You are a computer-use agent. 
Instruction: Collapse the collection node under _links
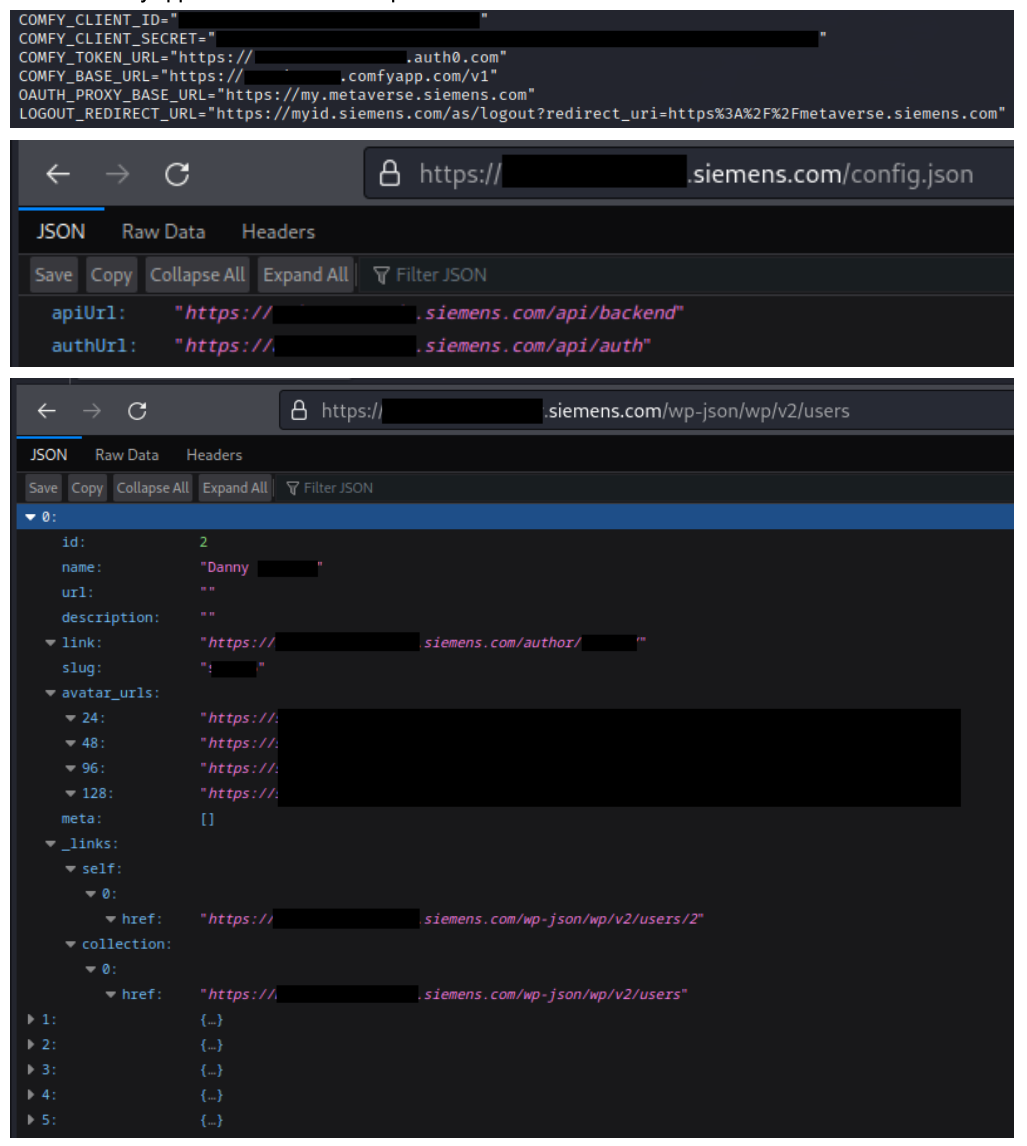(x=71, y=944)
